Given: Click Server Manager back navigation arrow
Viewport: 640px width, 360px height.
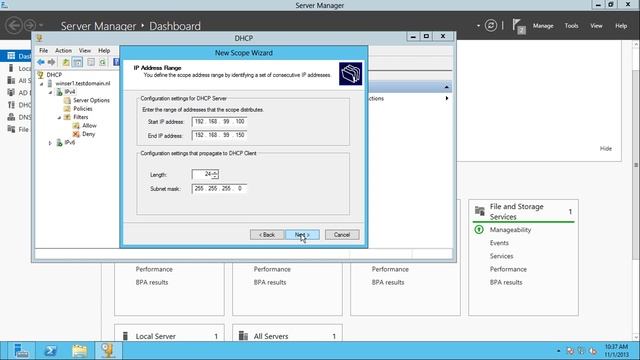Looking at the screenshot, I should coord(13,25).
